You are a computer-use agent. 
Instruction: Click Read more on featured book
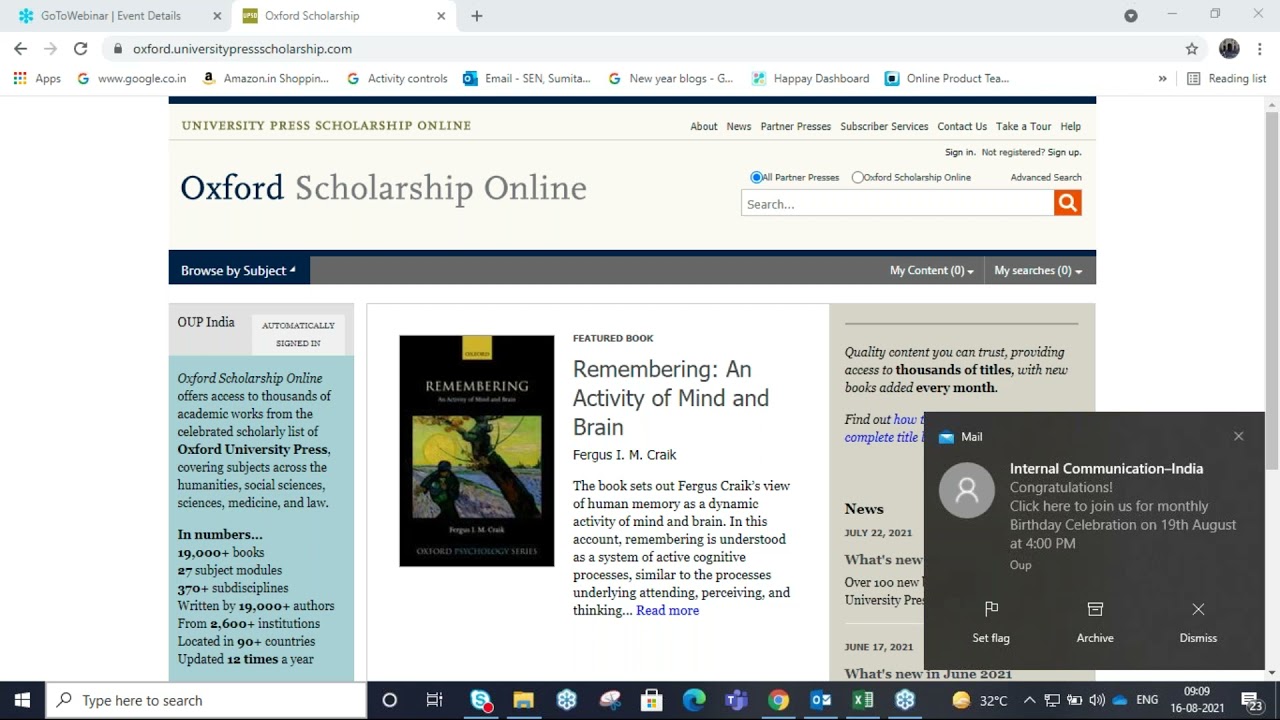(x=667, y=610)
